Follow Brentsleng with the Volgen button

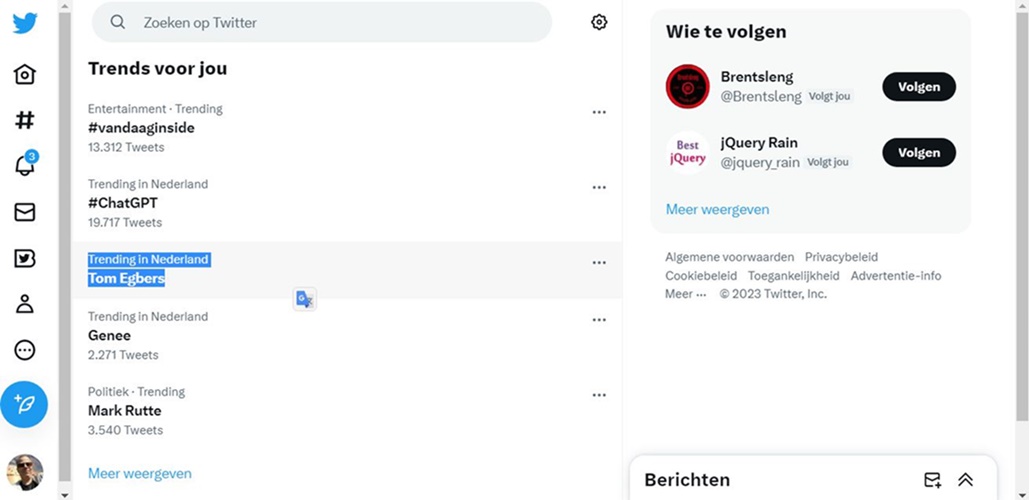tap(919, 87)
